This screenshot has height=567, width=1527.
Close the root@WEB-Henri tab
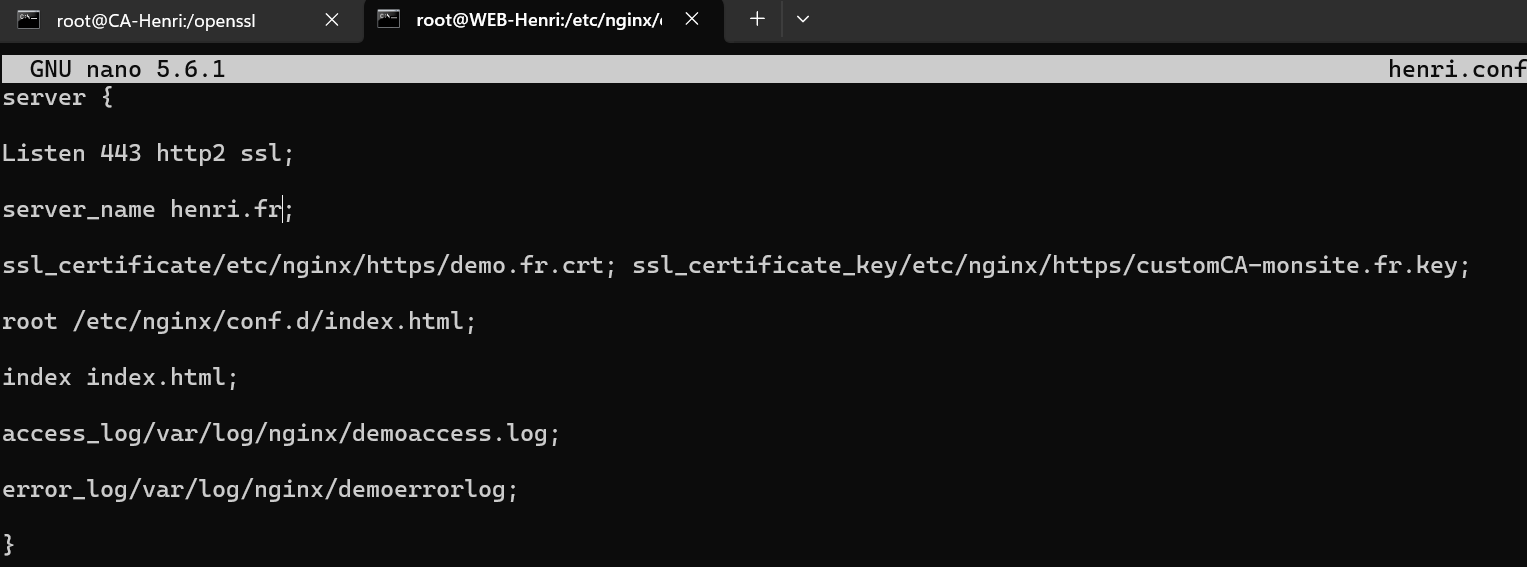coord(692,19)
